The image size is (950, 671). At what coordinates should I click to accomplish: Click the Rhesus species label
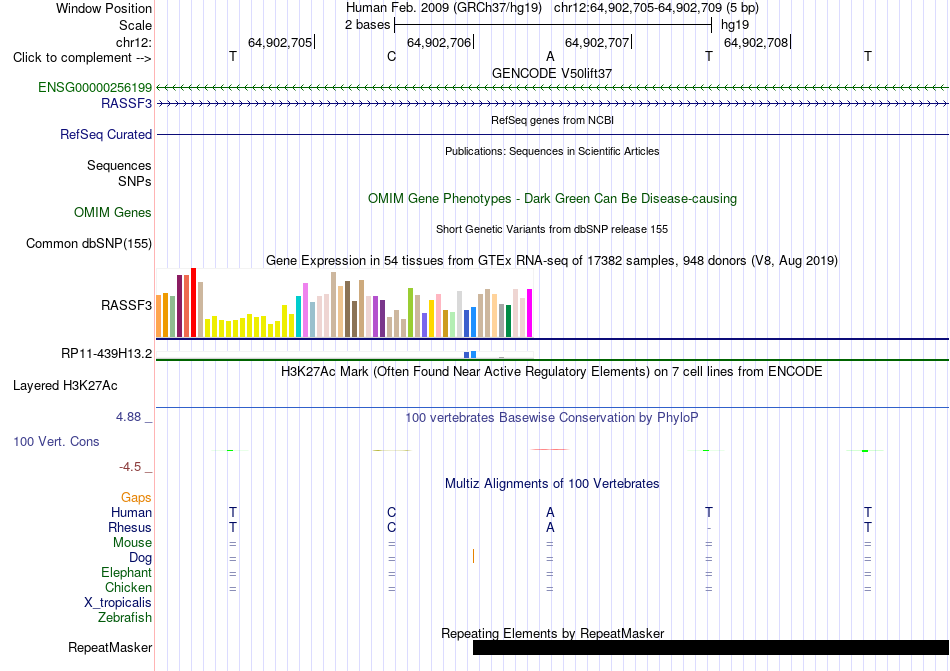coord(130,528)
